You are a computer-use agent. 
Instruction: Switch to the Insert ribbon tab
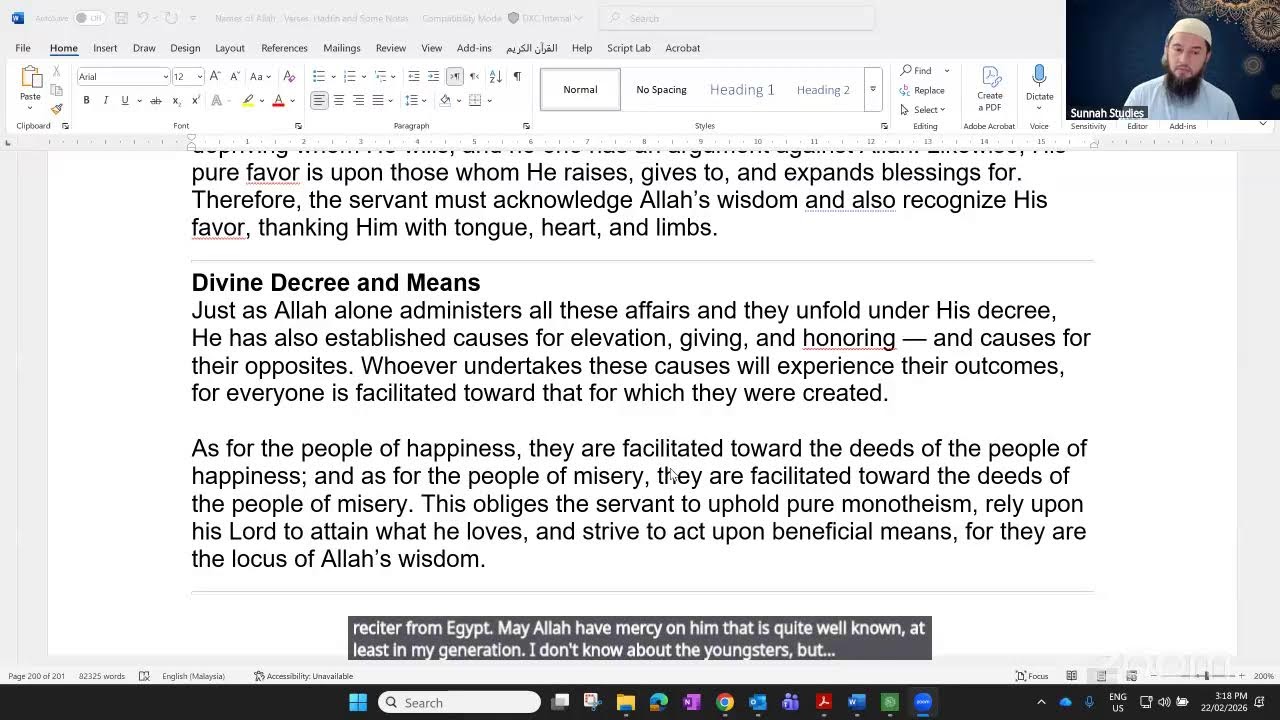pos(105,48)
